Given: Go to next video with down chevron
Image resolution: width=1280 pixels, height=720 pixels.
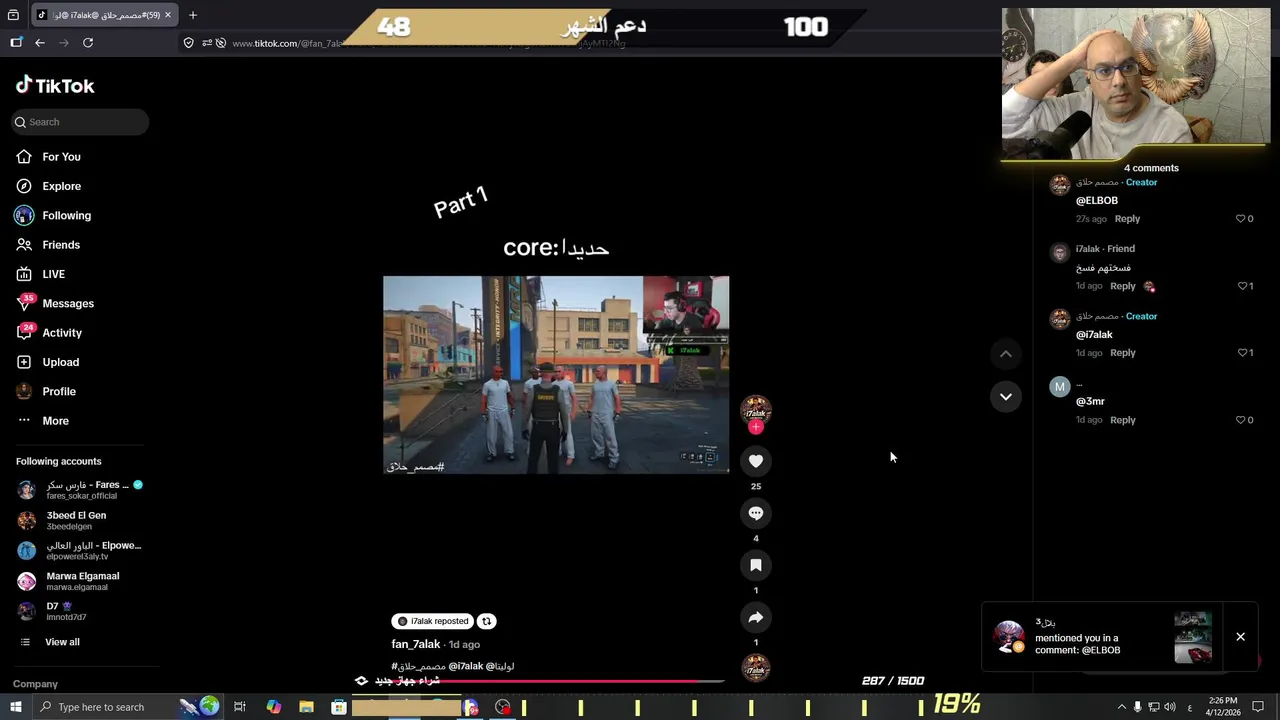Looking at the screenshot, I should pos(1006,397).
